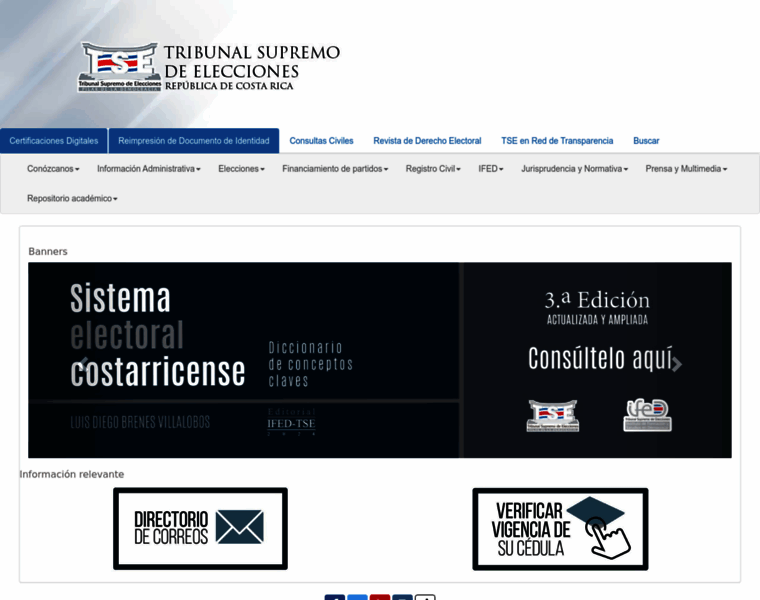The width and height of the screenshot is (760, 600).
Task: Expand Repositorio académico dropdown
Action: (x=72, y=198)
